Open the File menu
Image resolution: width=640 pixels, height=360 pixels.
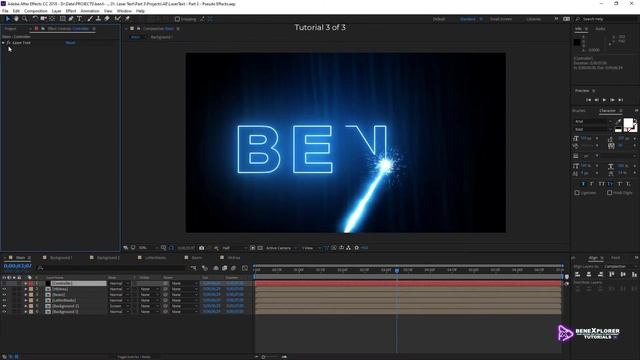5,11
